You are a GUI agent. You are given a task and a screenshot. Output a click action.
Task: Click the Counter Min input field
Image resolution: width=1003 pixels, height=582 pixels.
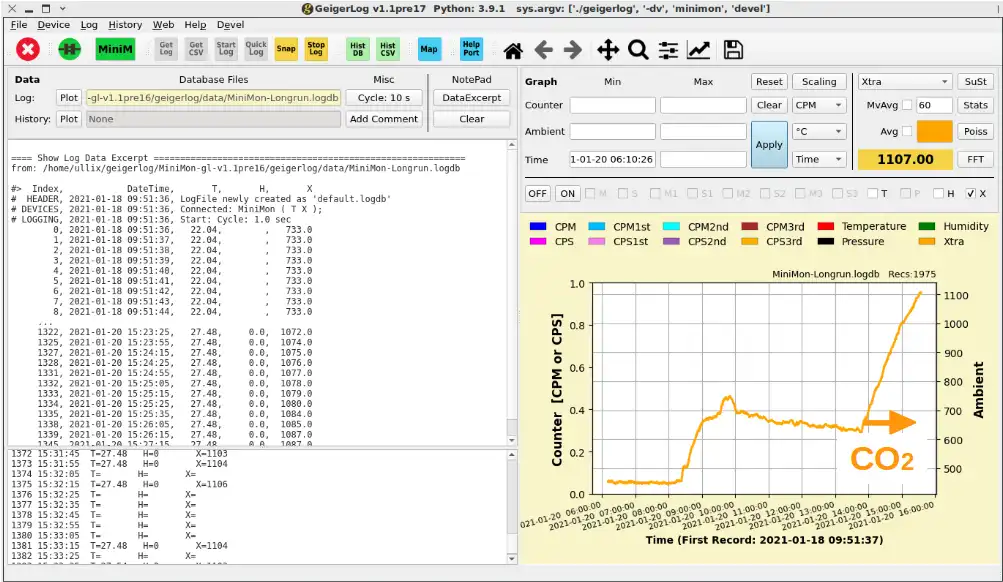pyautogui.click(x=612, y=105)
